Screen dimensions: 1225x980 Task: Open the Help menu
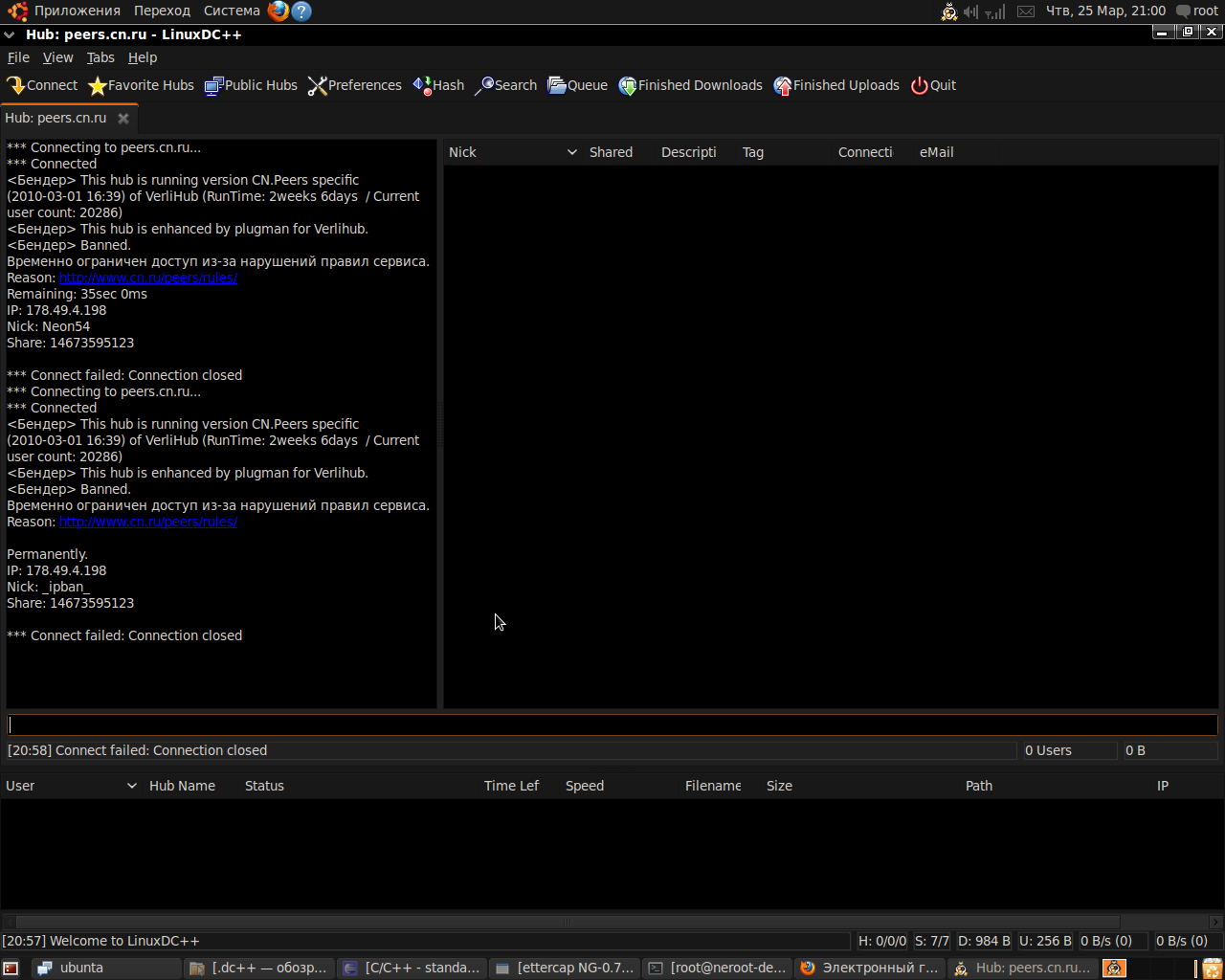click(x=143, y=57)
